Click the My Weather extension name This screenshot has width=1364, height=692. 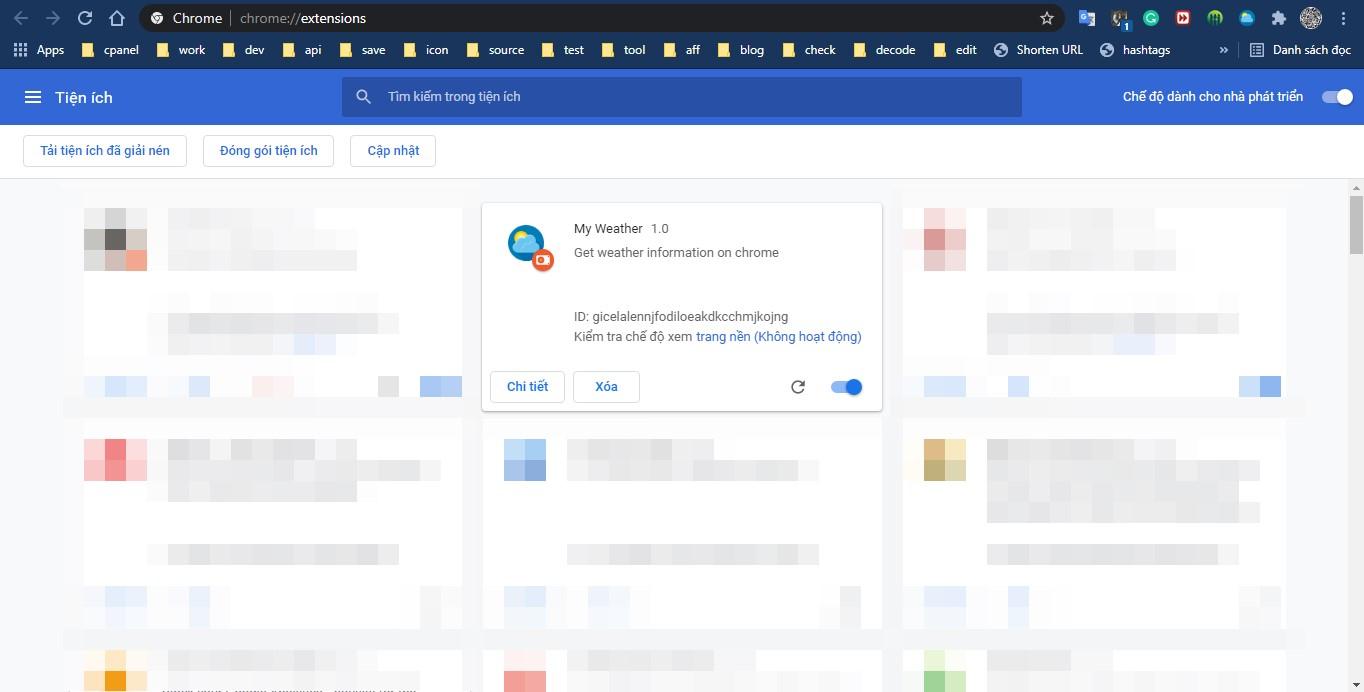[x=608, y=229]
